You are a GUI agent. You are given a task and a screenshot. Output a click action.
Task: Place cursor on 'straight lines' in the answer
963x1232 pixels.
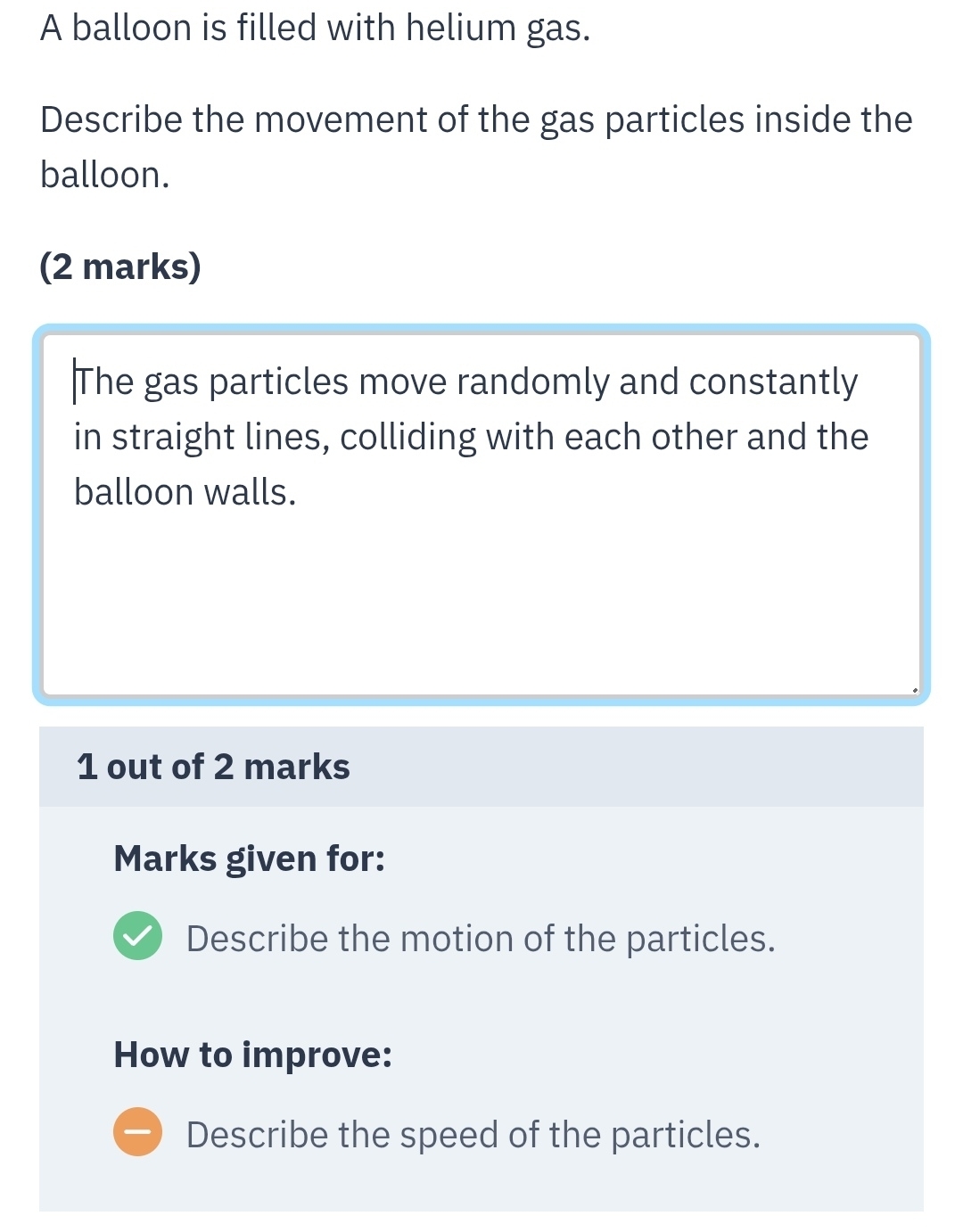(x=218, y=438)
